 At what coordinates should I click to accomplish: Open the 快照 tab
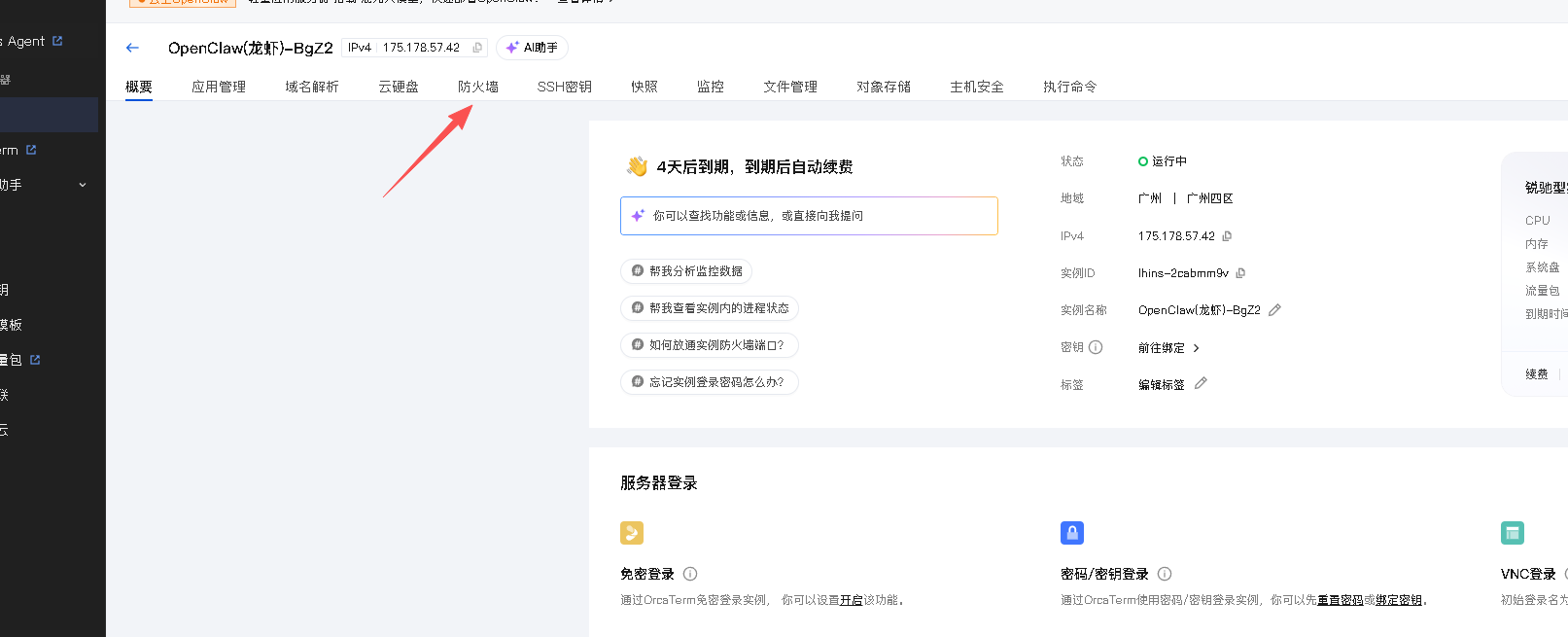pyautogui.click(x=645, y=87)
